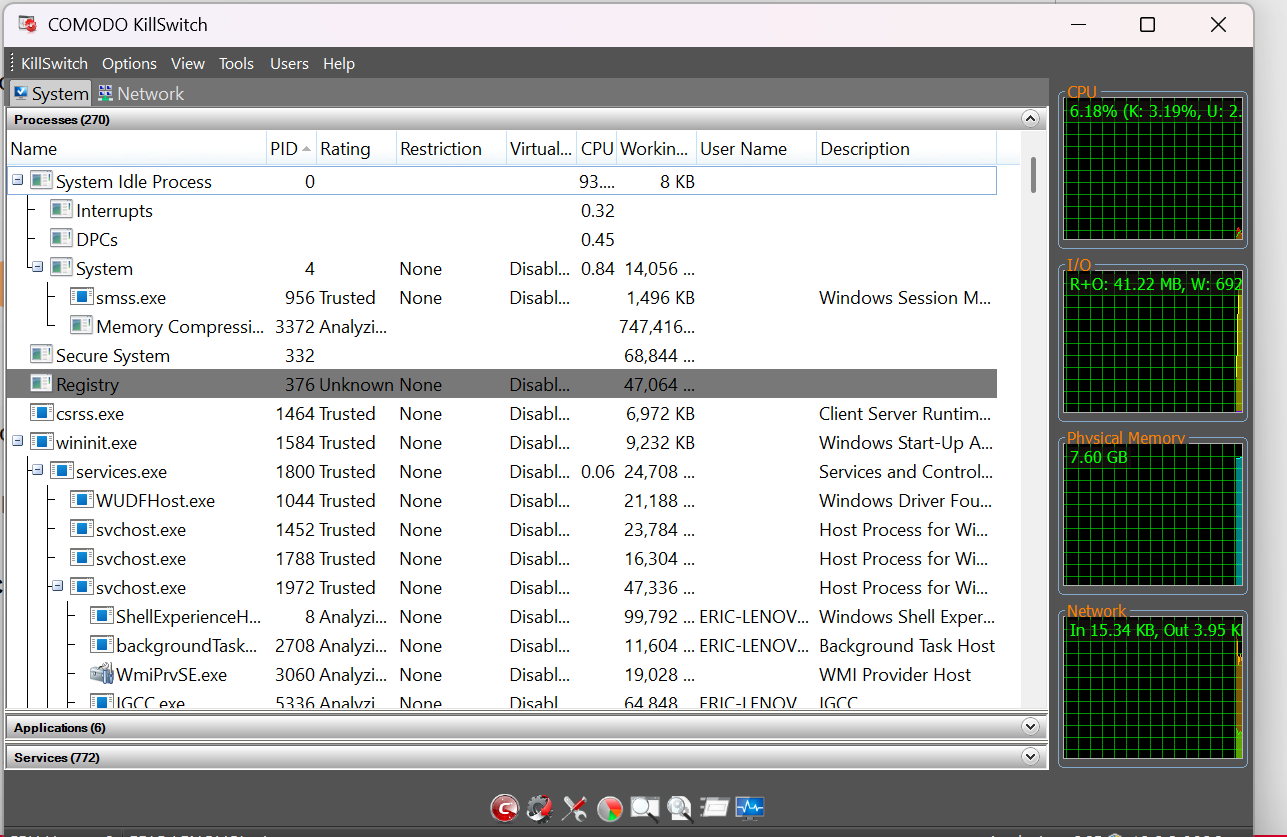Open the Help menu
Viewport: 1287px width, 837px height.
tap(339, 63)
